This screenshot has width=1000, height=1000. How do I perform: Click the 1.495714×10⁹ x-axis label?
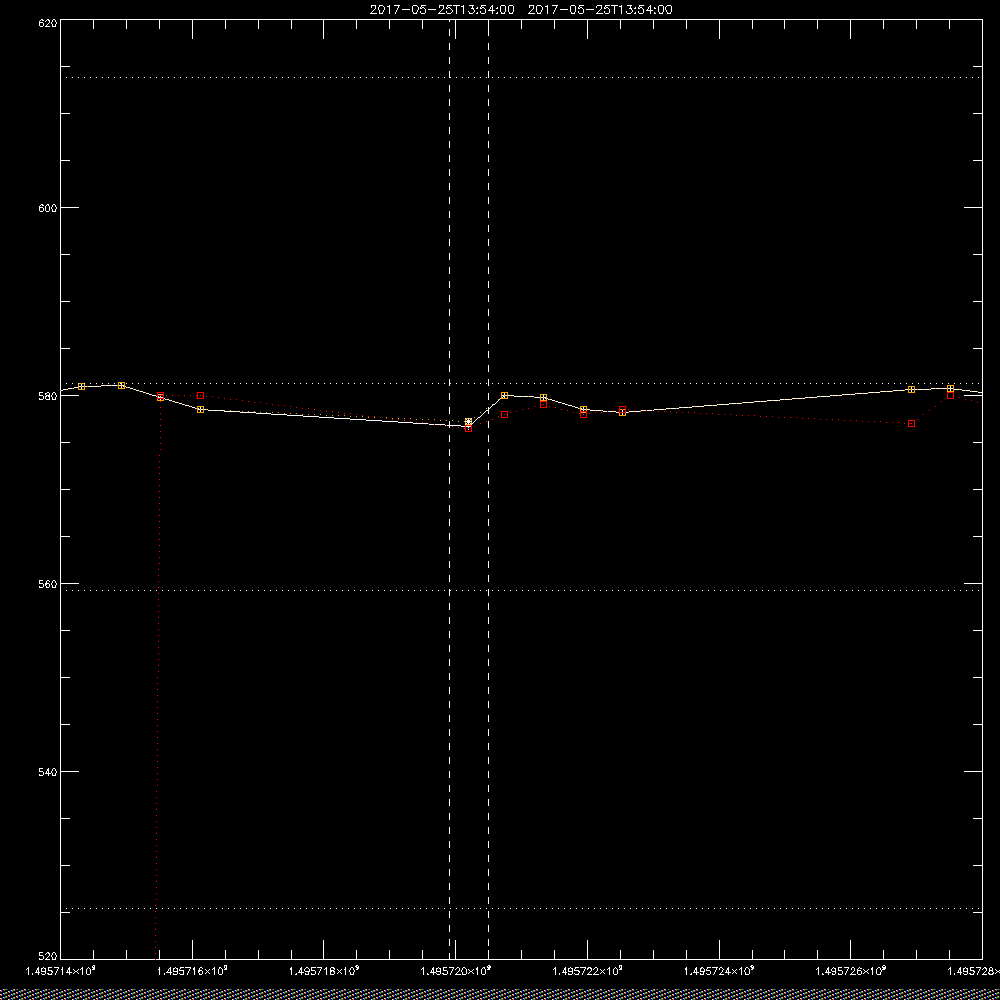(x=61, y=971)
